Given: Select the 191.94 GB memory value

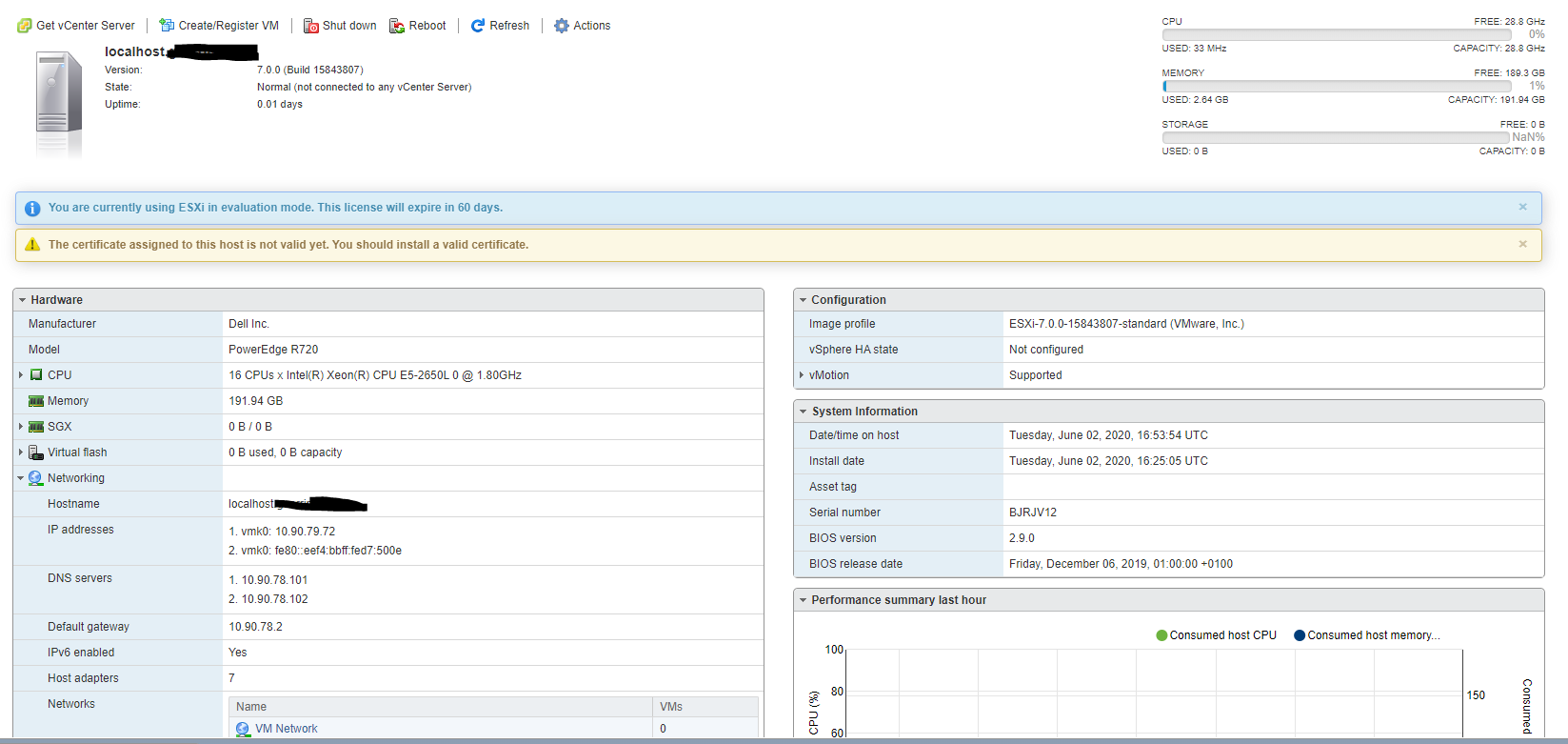Looking at the screenshot, I should pos(255,401).
